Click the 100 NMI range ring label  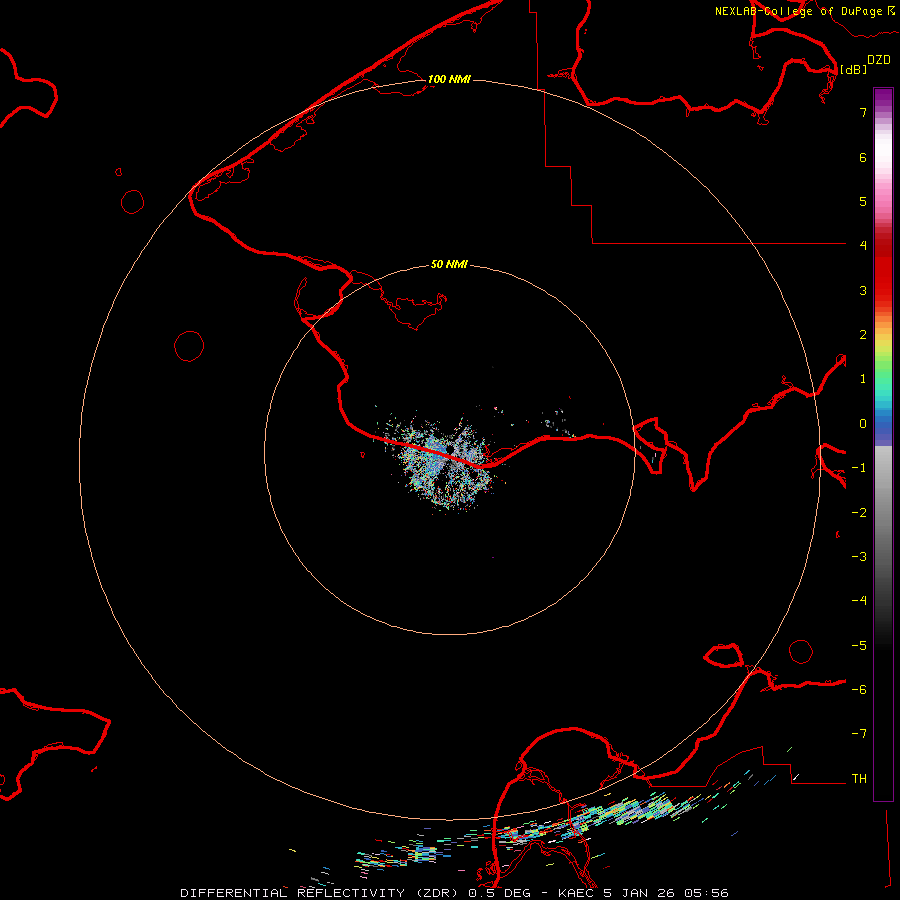coord(449,79)
